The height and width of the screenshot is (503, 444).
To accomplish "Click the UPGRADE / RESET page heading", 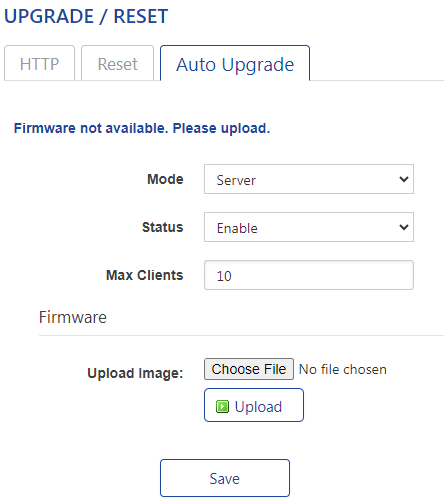I will point(86,16).
